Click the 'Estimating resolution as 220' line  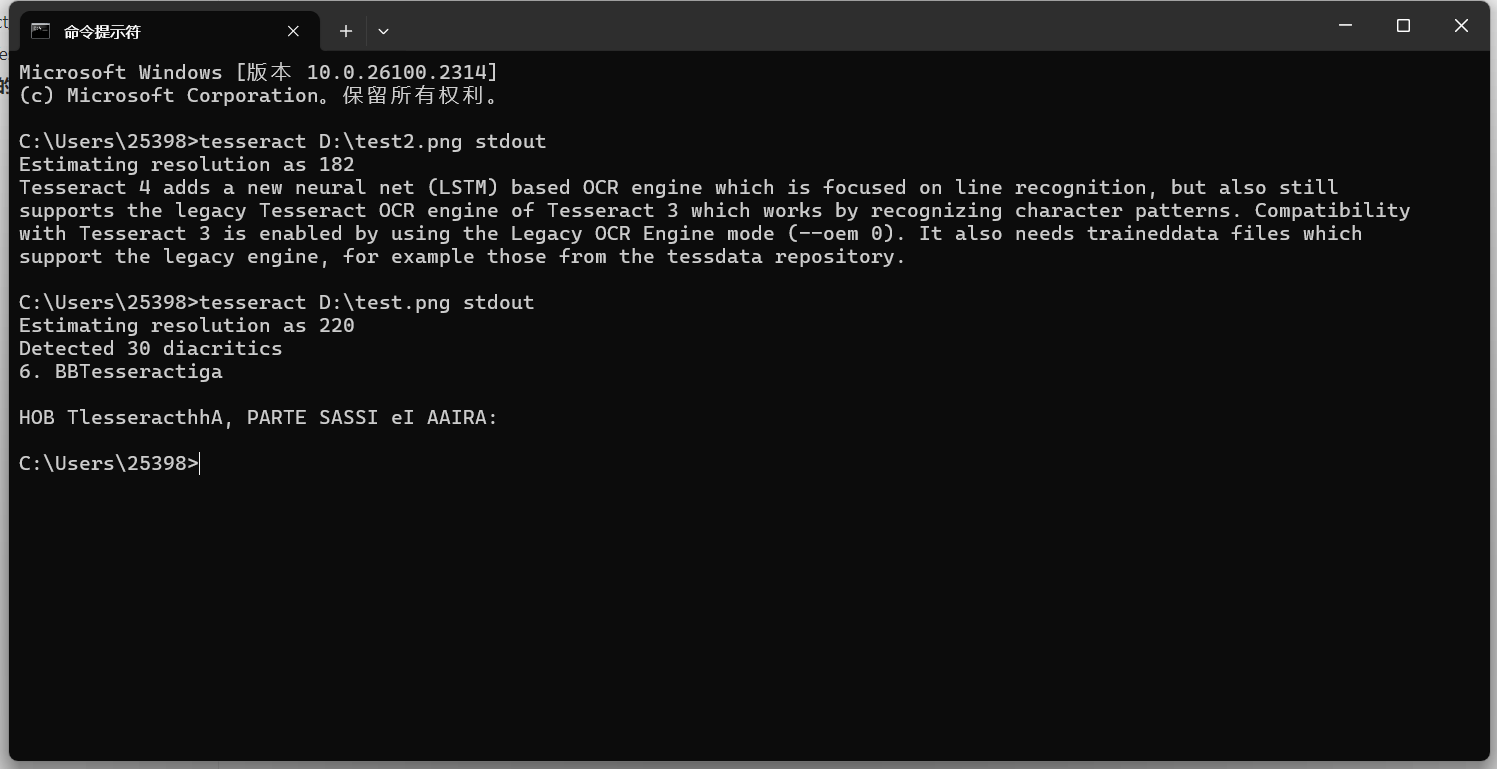[x=187, y=325]
